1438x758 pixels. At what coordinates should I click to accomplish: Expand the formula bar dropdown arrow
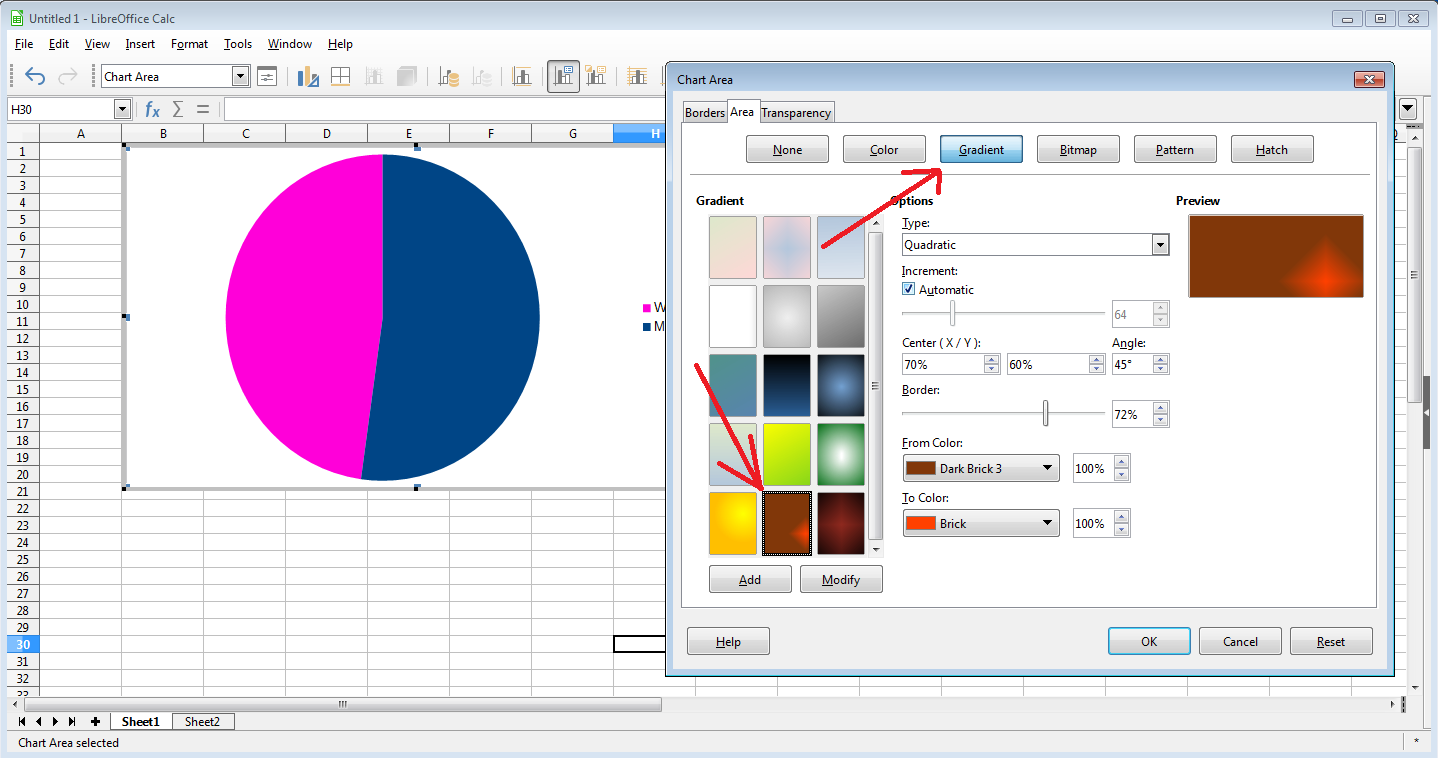click(1408, 109)
